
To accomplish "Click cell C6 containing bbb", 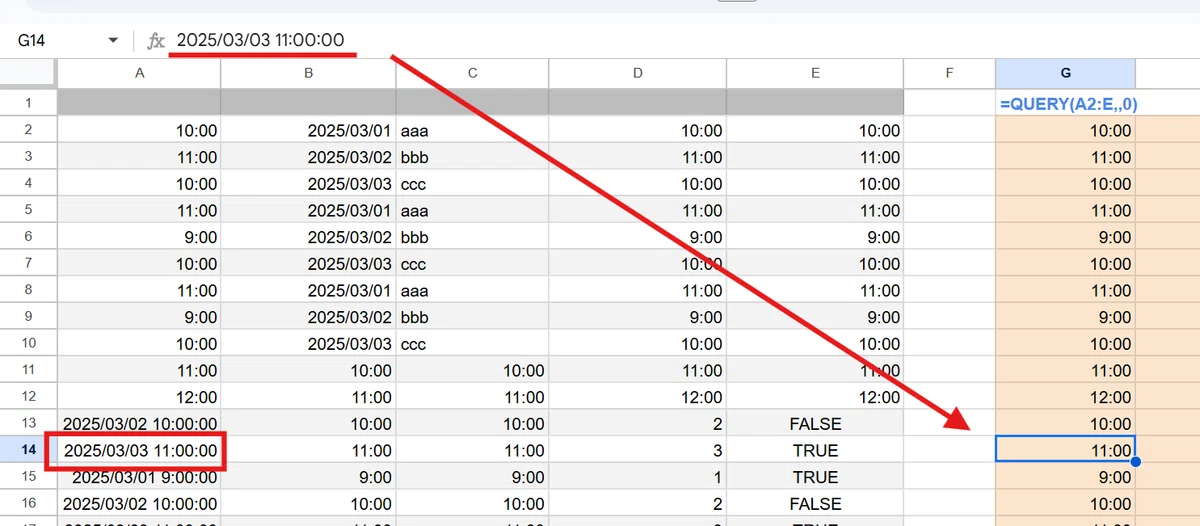I will coord(472,237).
